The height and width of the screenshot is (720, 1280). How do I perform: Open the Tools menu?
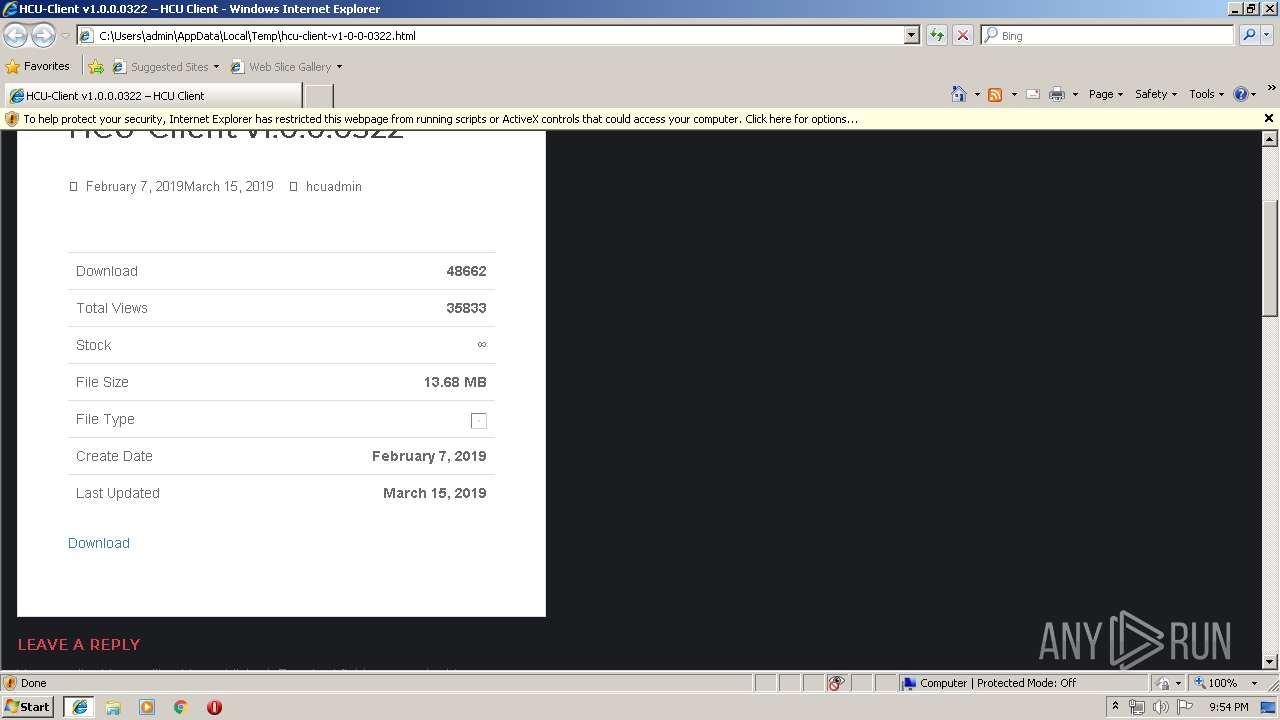coord(1206,94)
